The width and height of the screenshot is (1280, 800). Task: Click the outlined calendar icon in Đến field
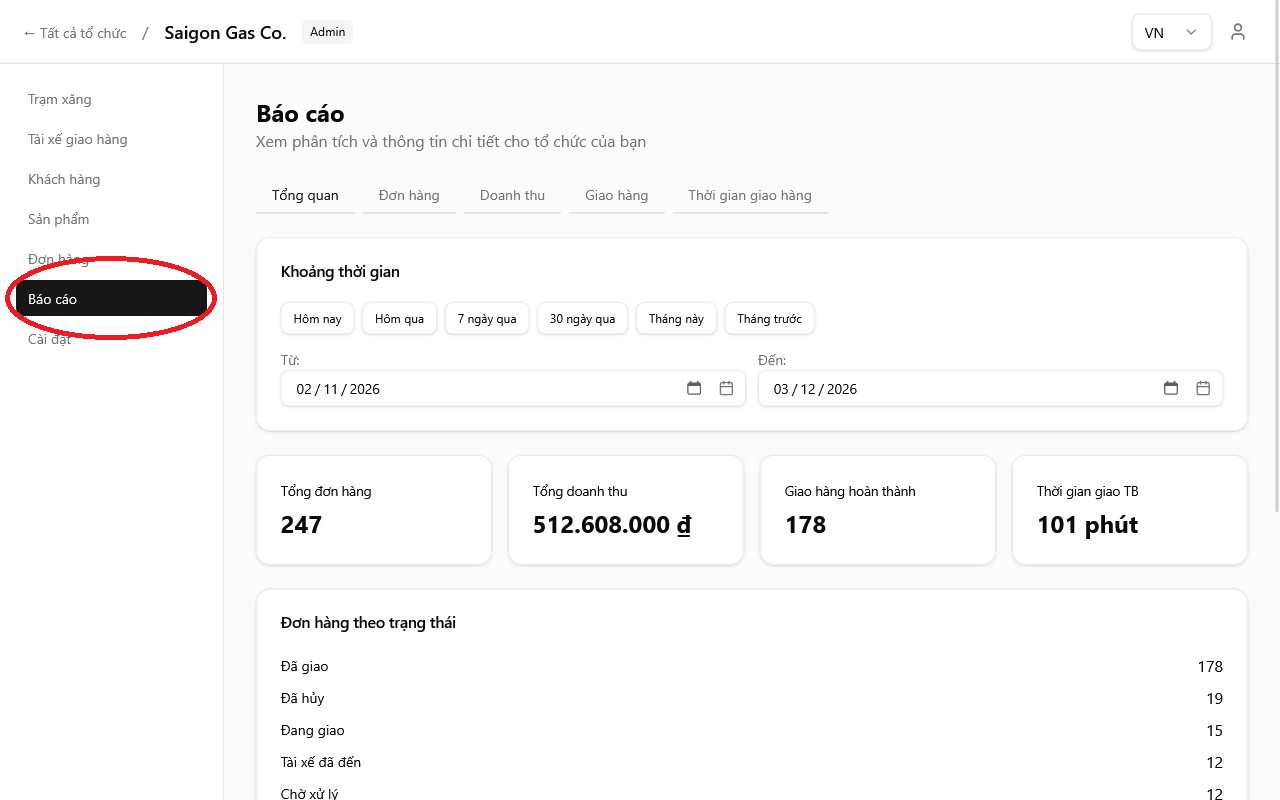click(x=1203, y=389)
